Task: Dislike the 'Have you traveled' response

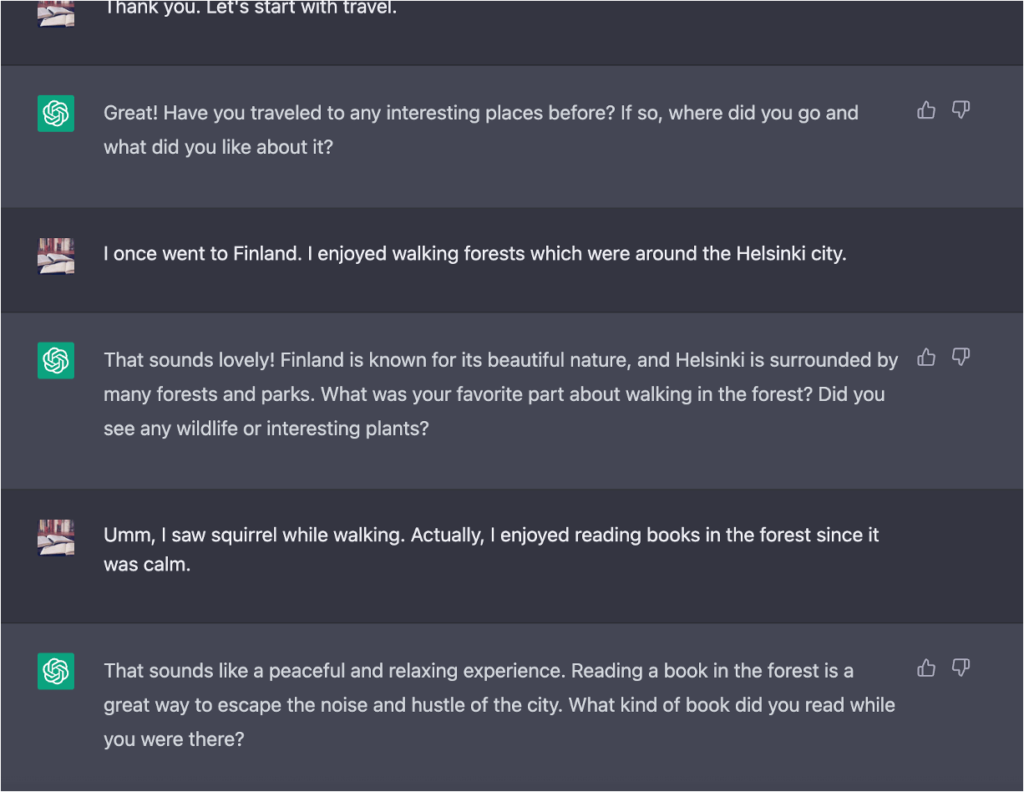Action: [961, 110]
